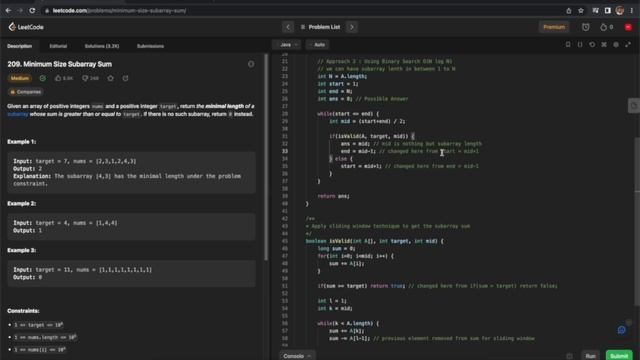Image resolution: width=640 pixels, height=360 pixels.
Task: Switch to the Editorial tab
Action: pos(58,46)
